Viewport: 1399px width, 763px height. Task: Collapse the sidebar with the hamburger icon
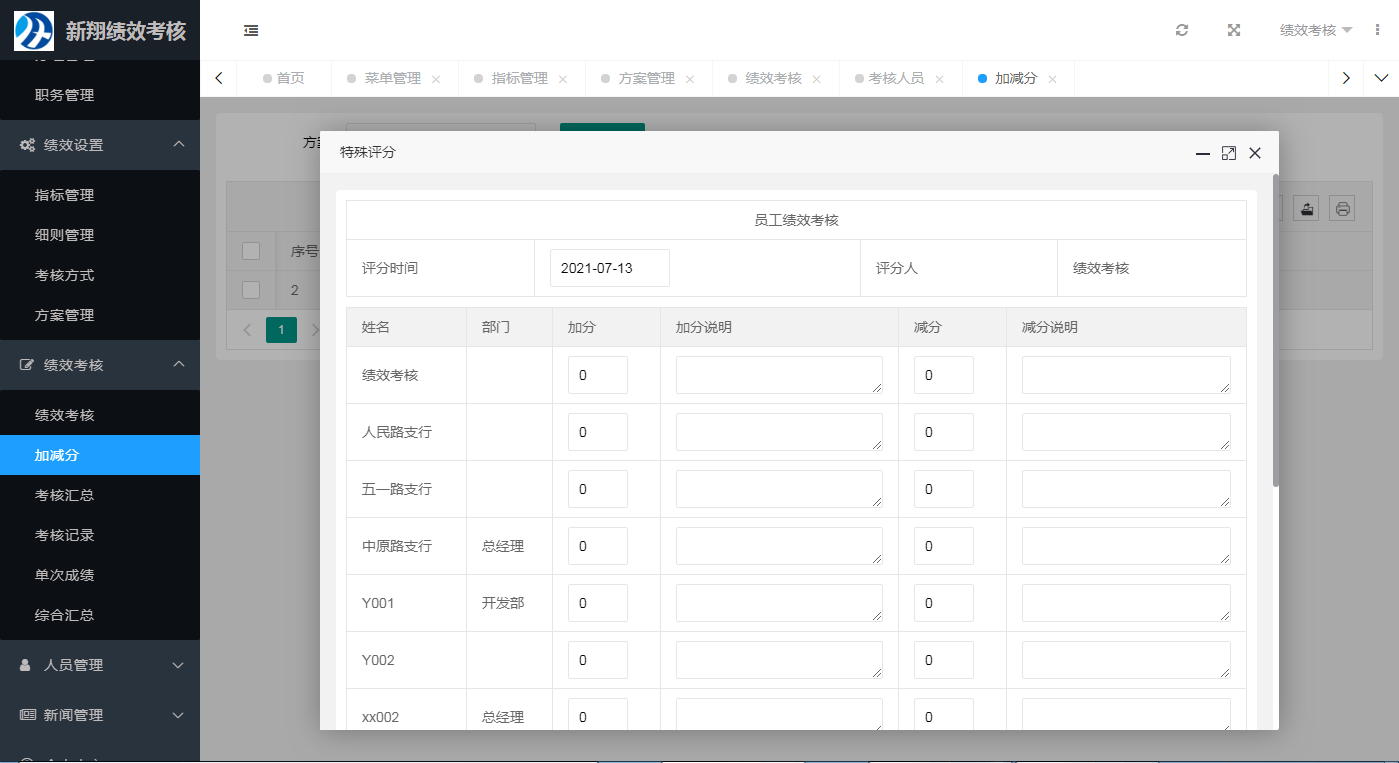pos(250,31)
